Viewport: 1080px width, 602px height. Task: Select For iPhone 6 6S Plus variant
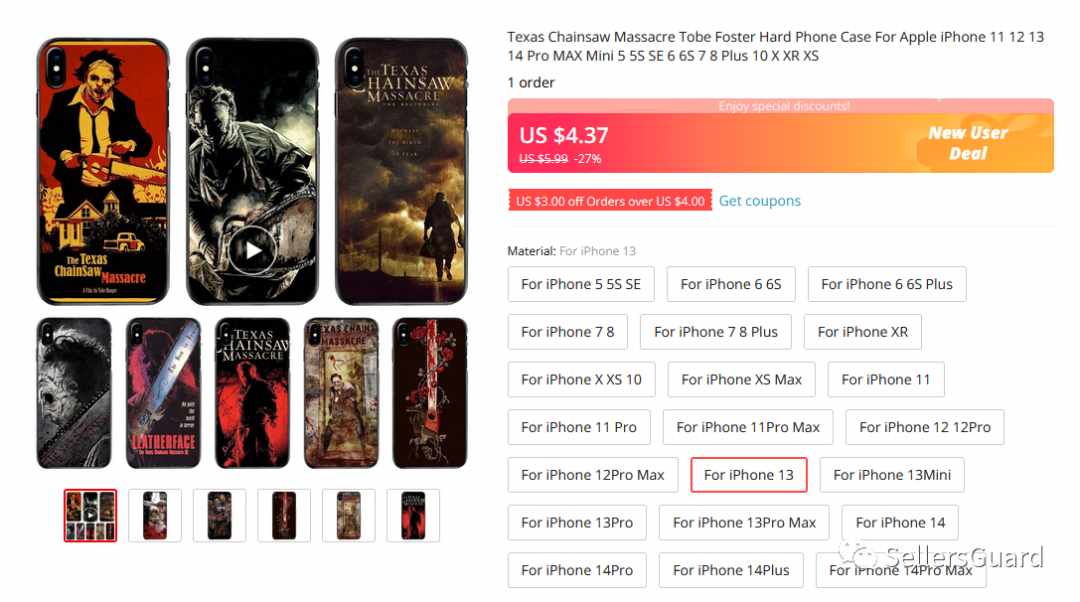(886, 284)
